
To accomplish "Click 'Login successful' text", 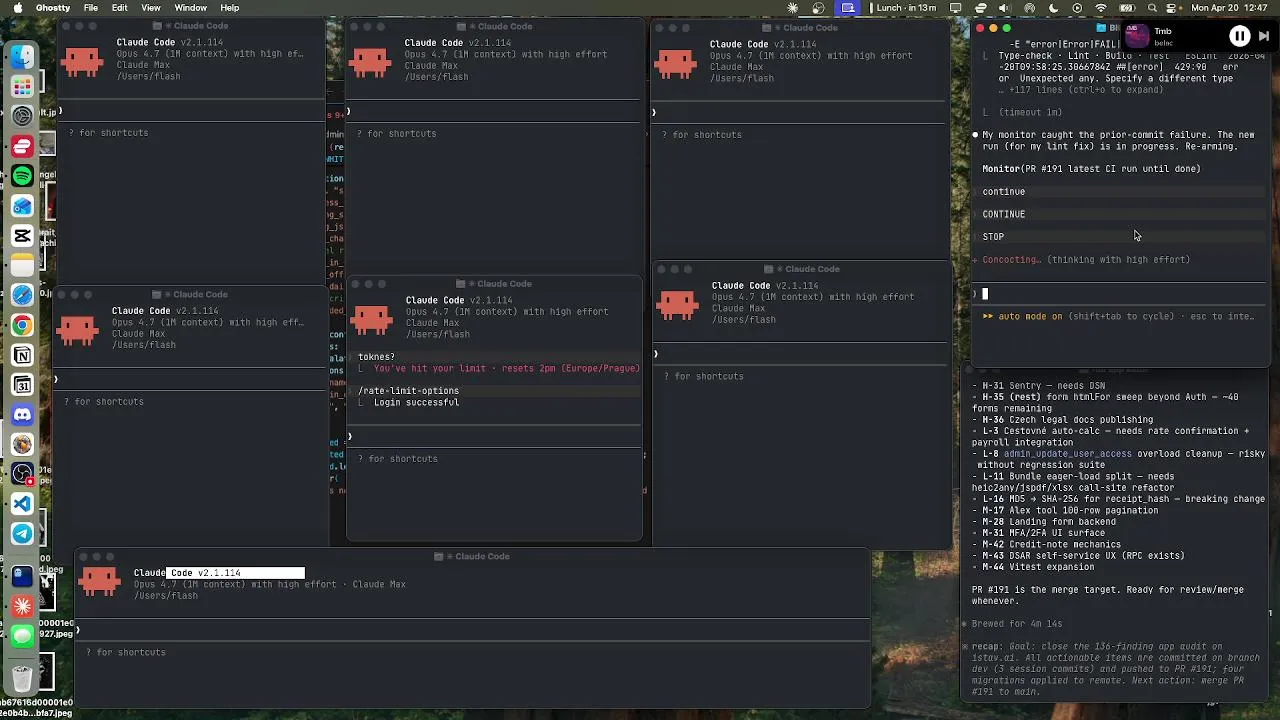I will [x=416, y=402].
